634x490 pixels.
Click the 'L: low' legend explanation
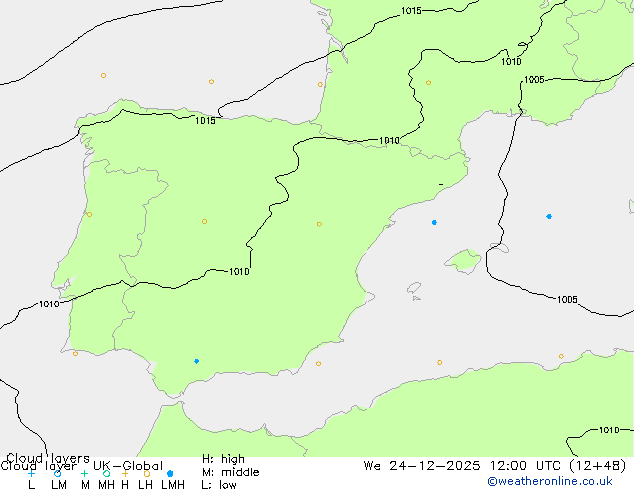(x=219, y=485)
